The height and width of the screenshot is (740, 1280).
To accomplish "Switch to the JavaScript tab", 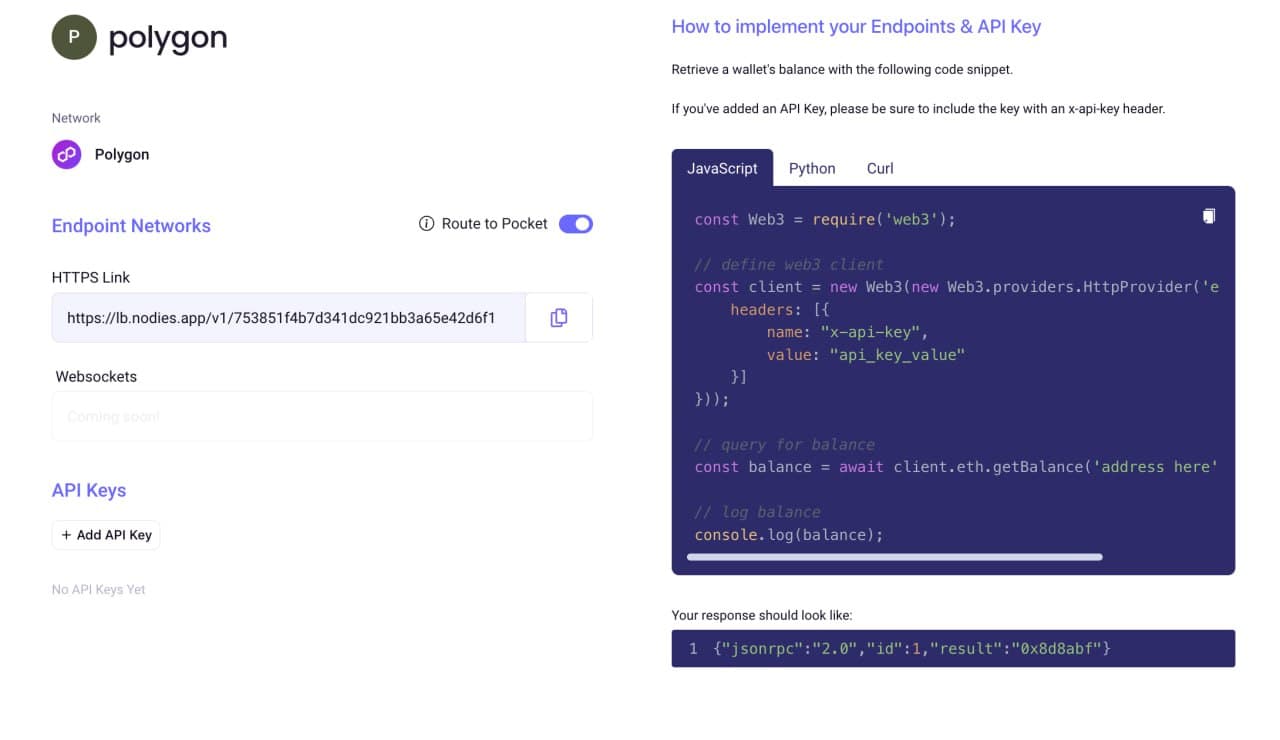I will [x=722, y=168].
